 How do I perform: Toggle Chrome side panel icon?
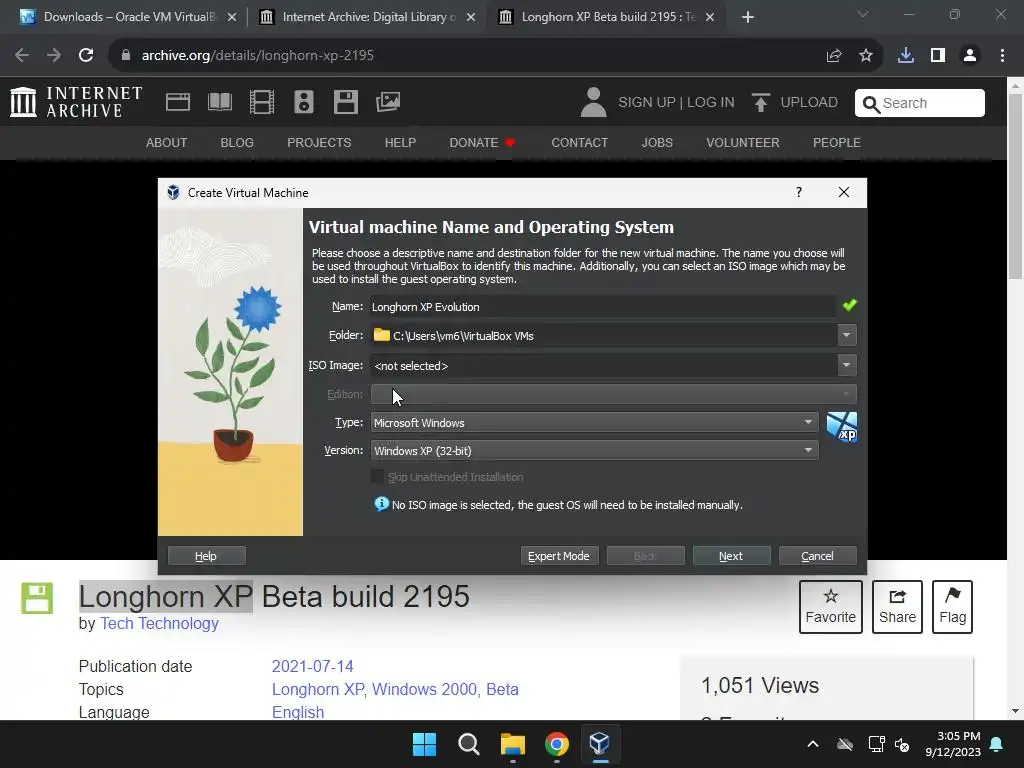point(938,56)
